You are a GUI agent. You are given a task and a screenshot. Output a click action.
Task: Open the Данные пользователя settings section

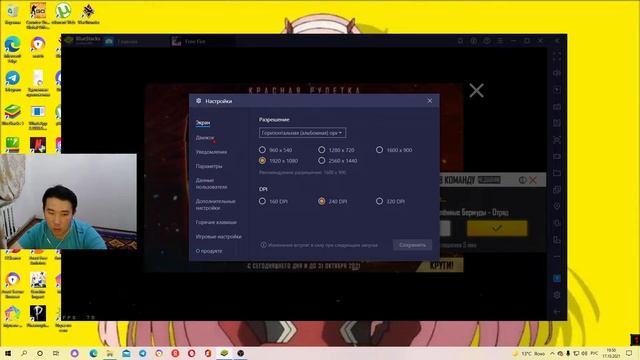(211, 184)
